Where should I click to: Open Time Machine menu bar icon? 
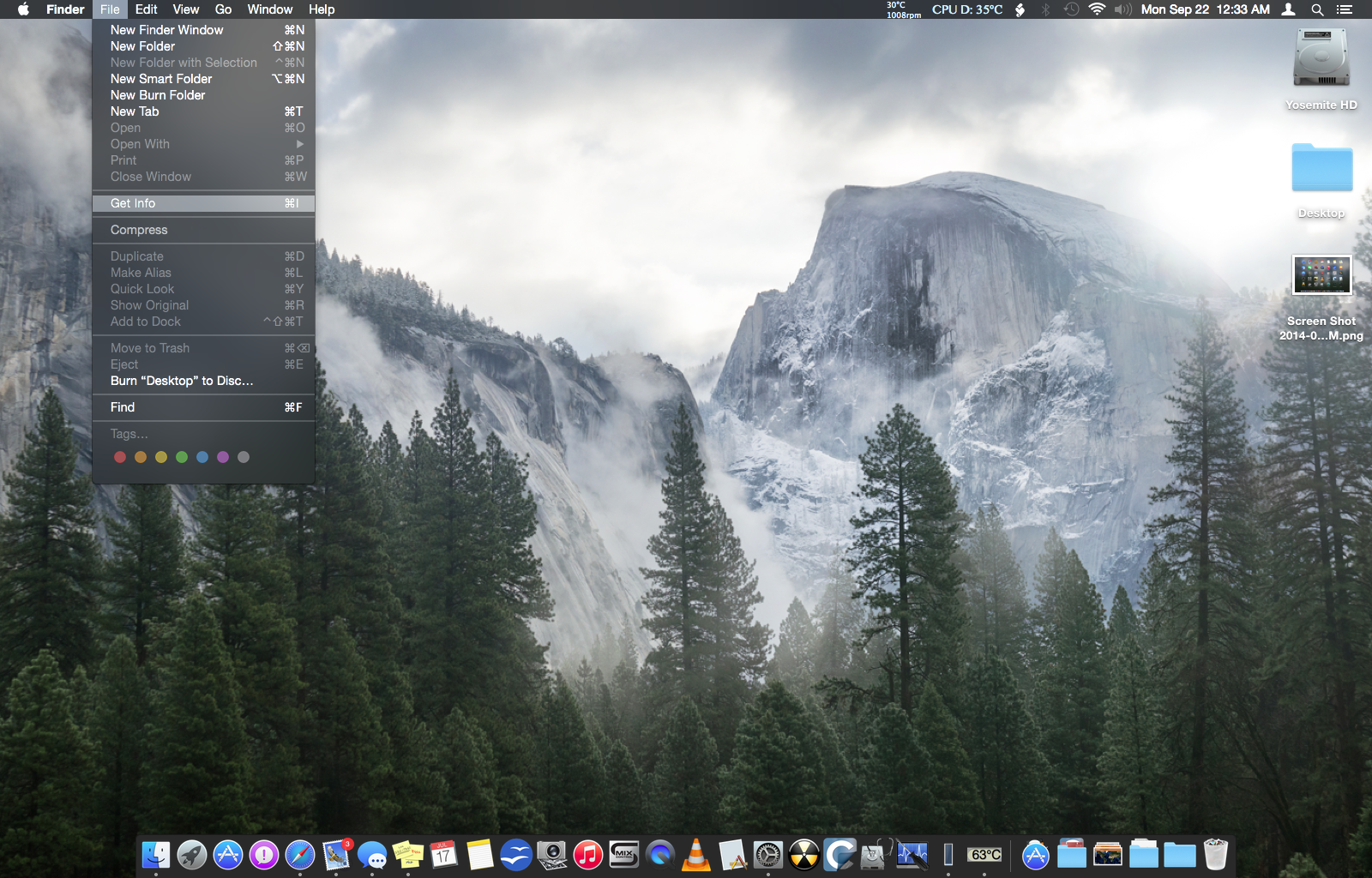point(1071,9)
